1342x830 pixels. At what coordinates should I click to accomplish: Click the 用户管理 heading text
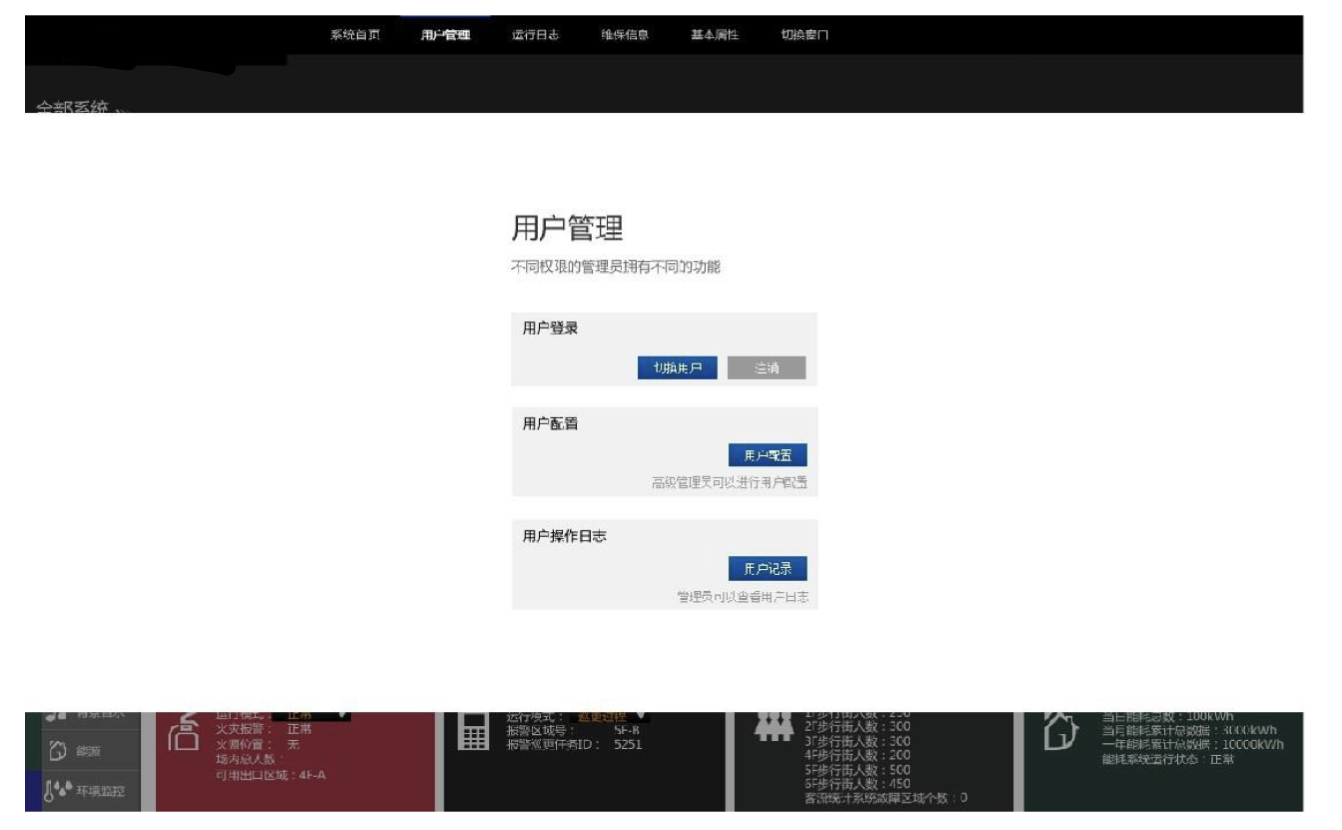[567, 228]
